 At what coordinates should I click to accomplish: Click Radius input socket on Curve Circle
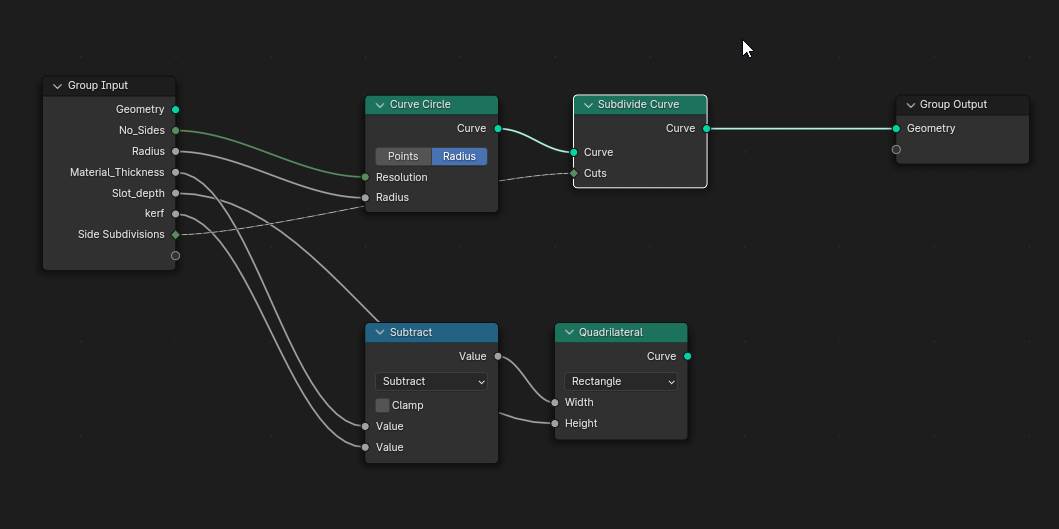click(x=365, y=197)
